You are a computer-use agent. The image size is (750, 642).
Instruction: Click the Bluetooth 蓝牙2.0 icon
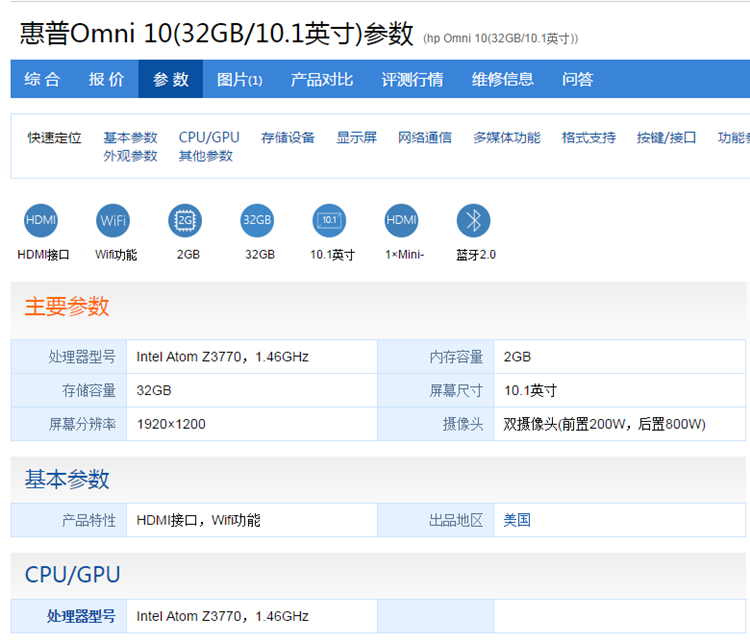point(474,221)
